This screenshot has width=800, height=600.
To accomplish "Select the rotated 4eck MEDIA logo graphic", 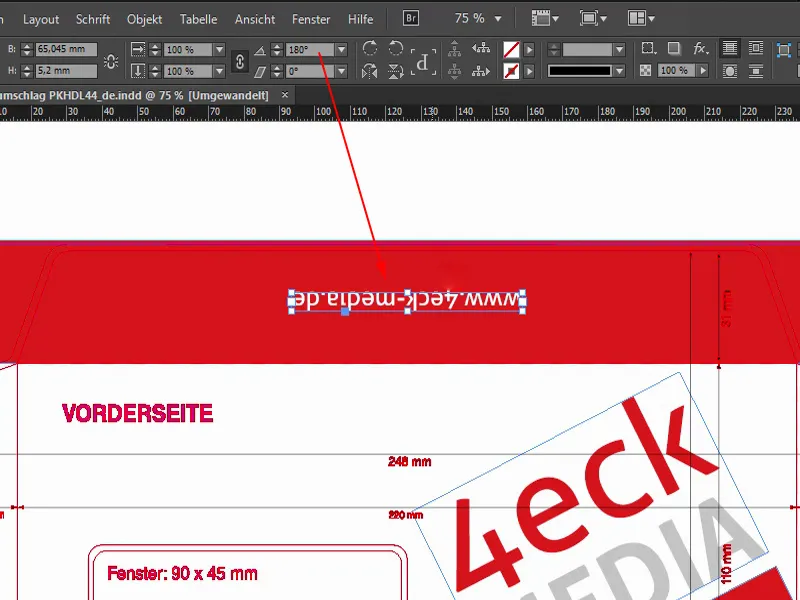I will point(589,490).
